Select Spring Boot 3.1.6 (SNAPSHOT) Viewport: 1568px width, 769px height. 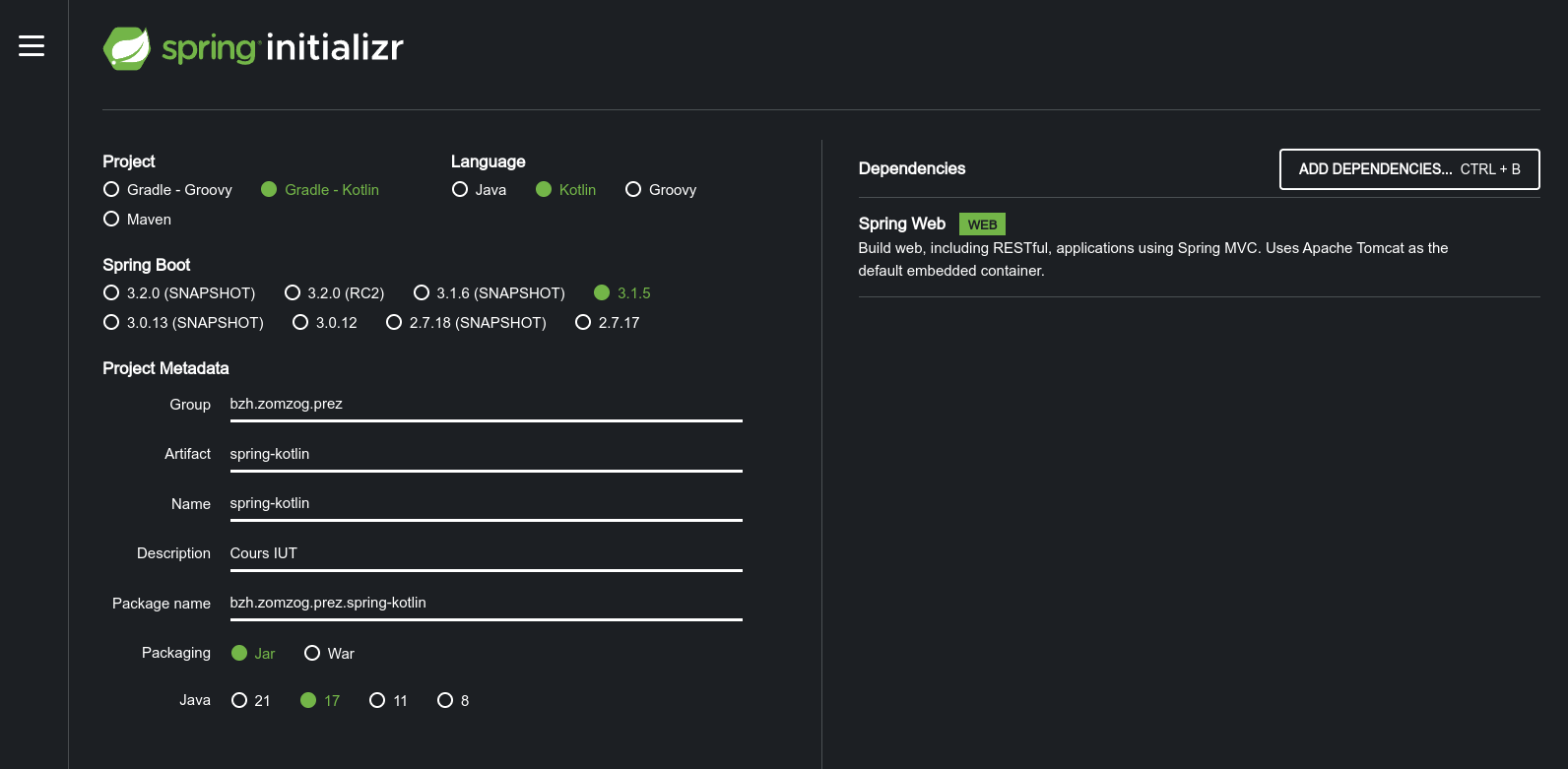click(490, 293)
